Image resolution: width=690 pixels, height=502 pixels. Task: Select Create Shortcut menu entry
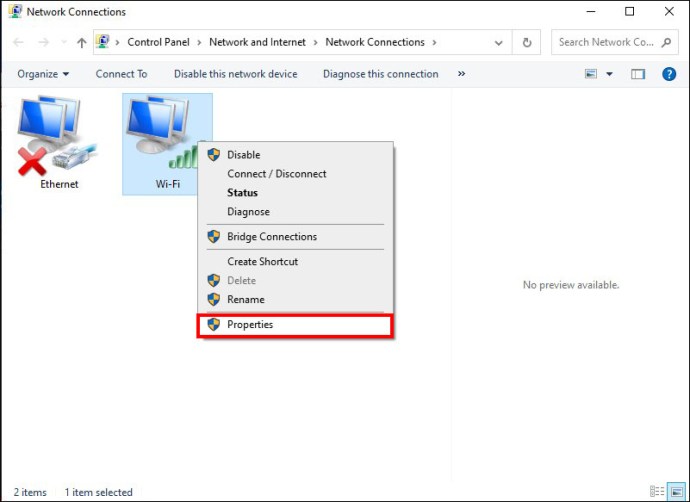(295, 261)
